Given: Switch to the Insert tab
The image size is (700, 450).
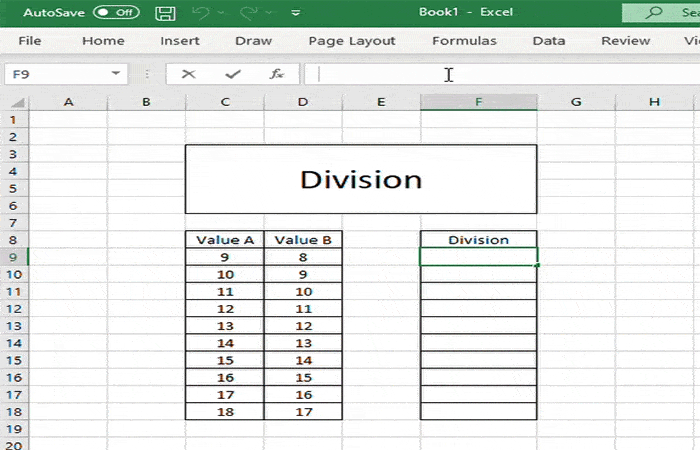Looking at the screenshot, I should click(180, 41).
